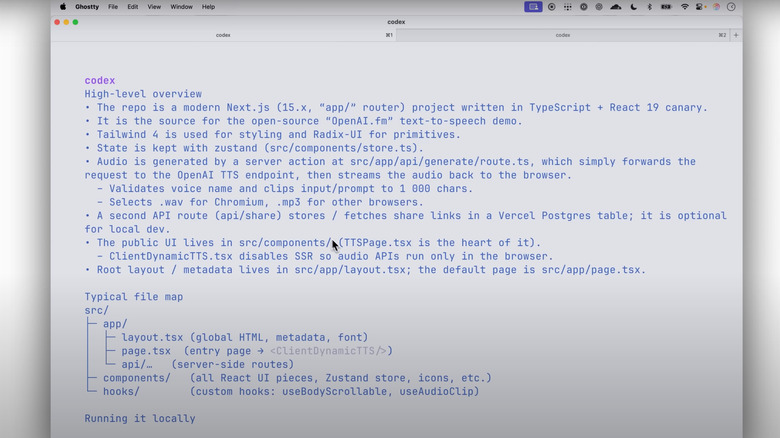Click the purple 'codex' heading
This screenshot has width=780, height=438.
[x=99, y=80]
